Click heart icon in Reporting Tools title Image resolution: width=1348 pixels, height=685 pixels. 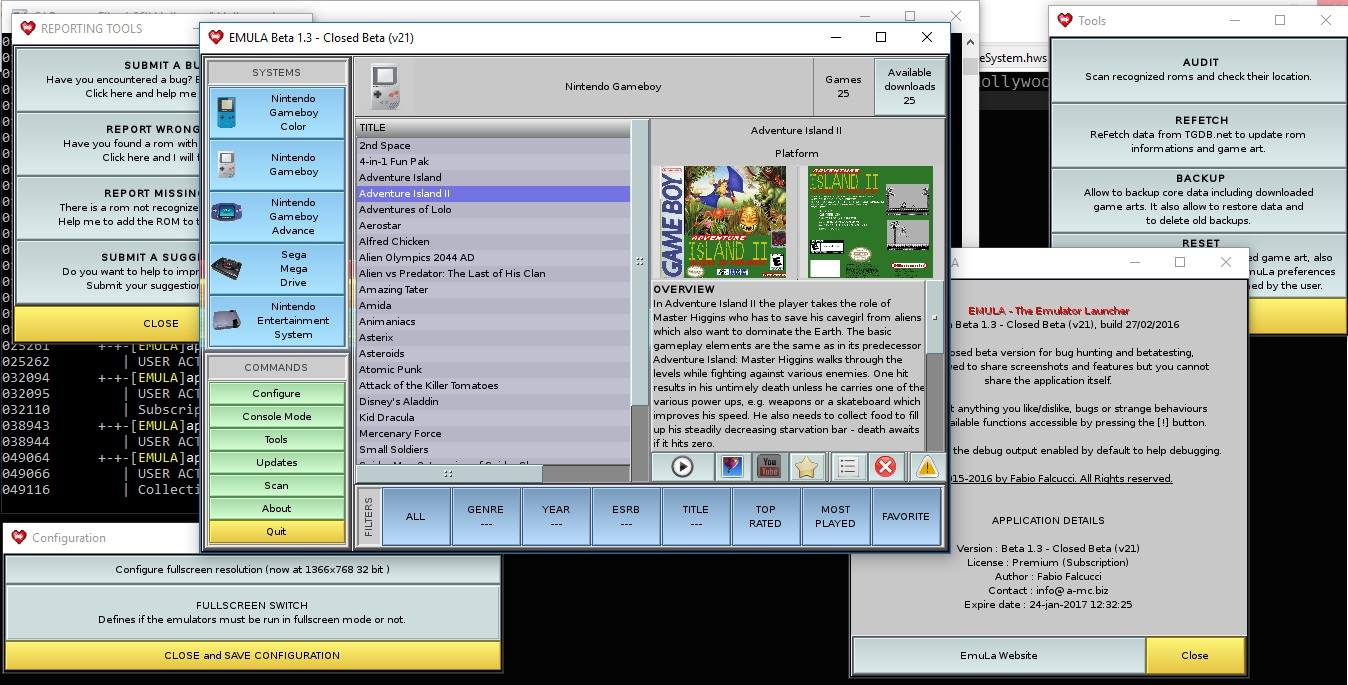click(28, 28)
